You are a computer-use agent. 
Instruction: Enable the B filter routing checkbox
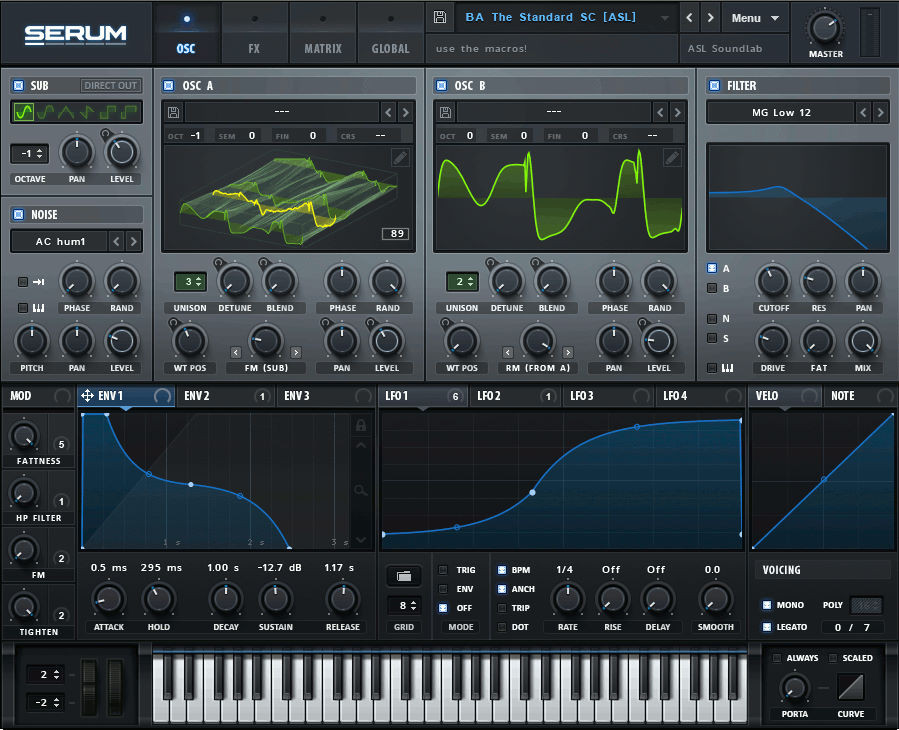(714, 288)
